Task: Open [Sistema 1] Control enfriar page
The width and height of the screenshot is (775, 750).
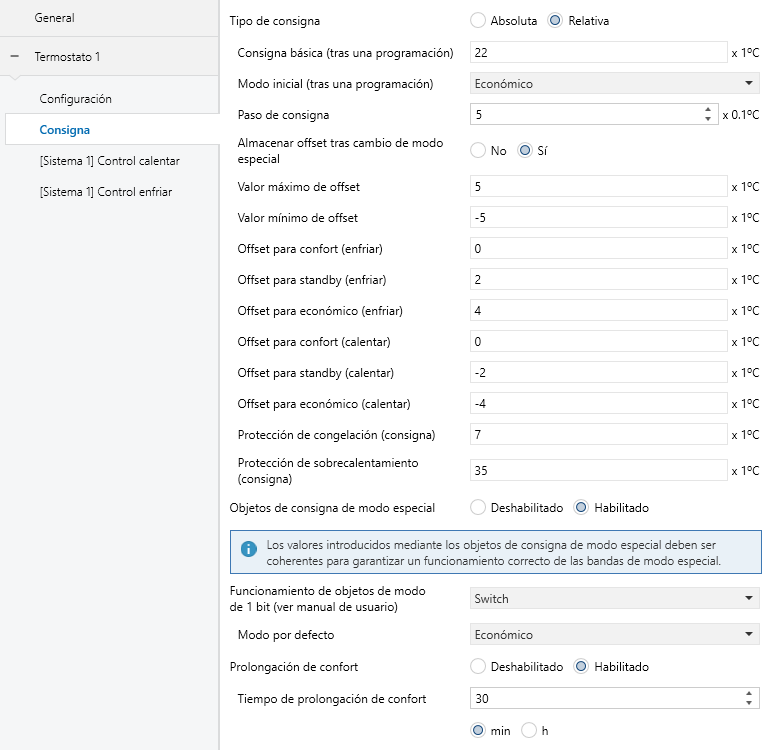Action: point(112,192)
